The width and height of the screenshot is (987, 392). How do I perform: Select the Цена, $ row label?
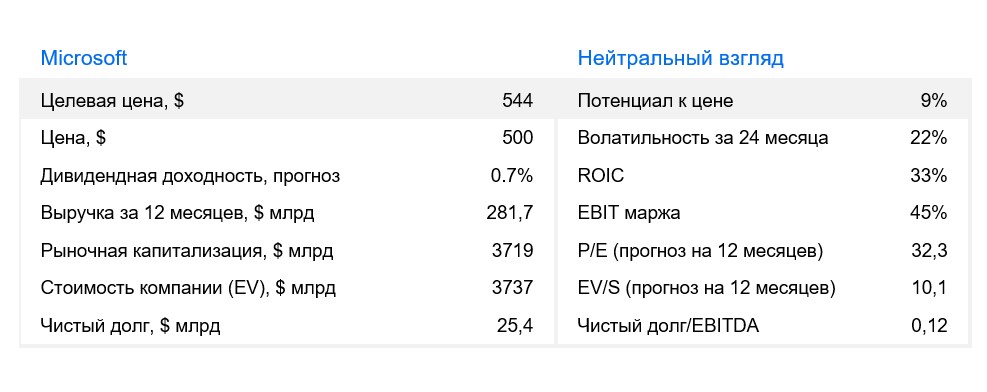pos(73,138)
